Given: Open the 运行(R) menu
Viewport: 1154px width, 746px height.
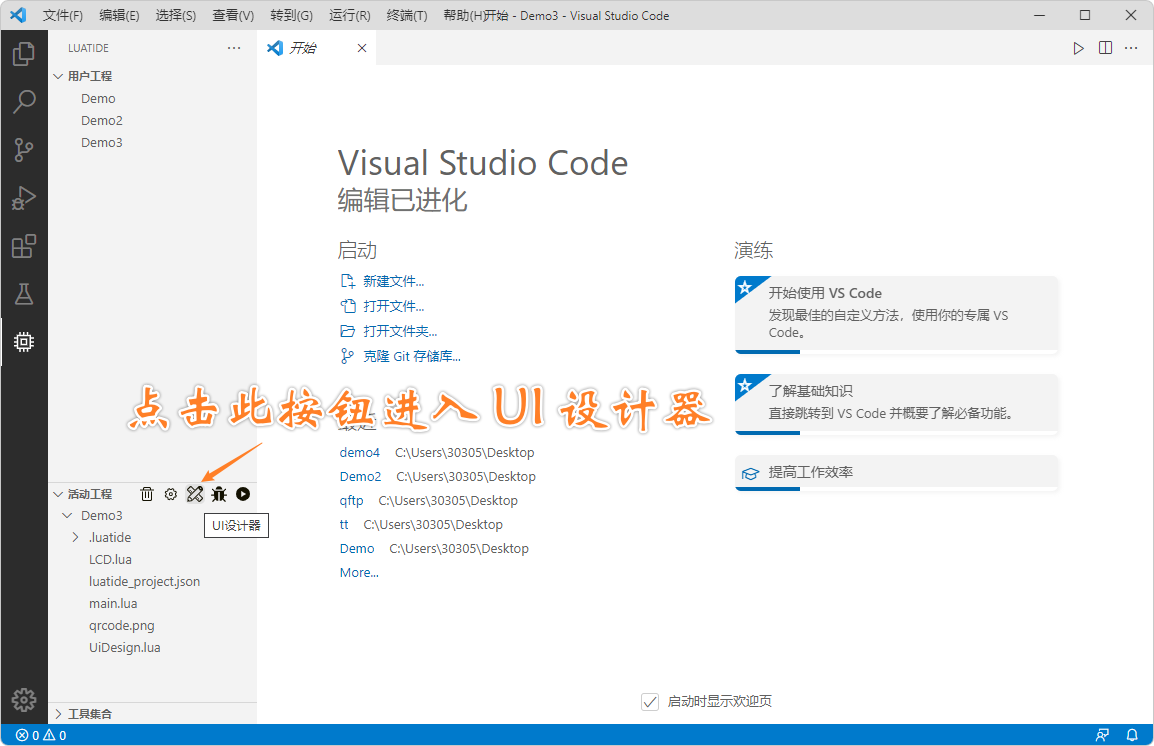Looking at the screenshot, I should click(350, 15).
